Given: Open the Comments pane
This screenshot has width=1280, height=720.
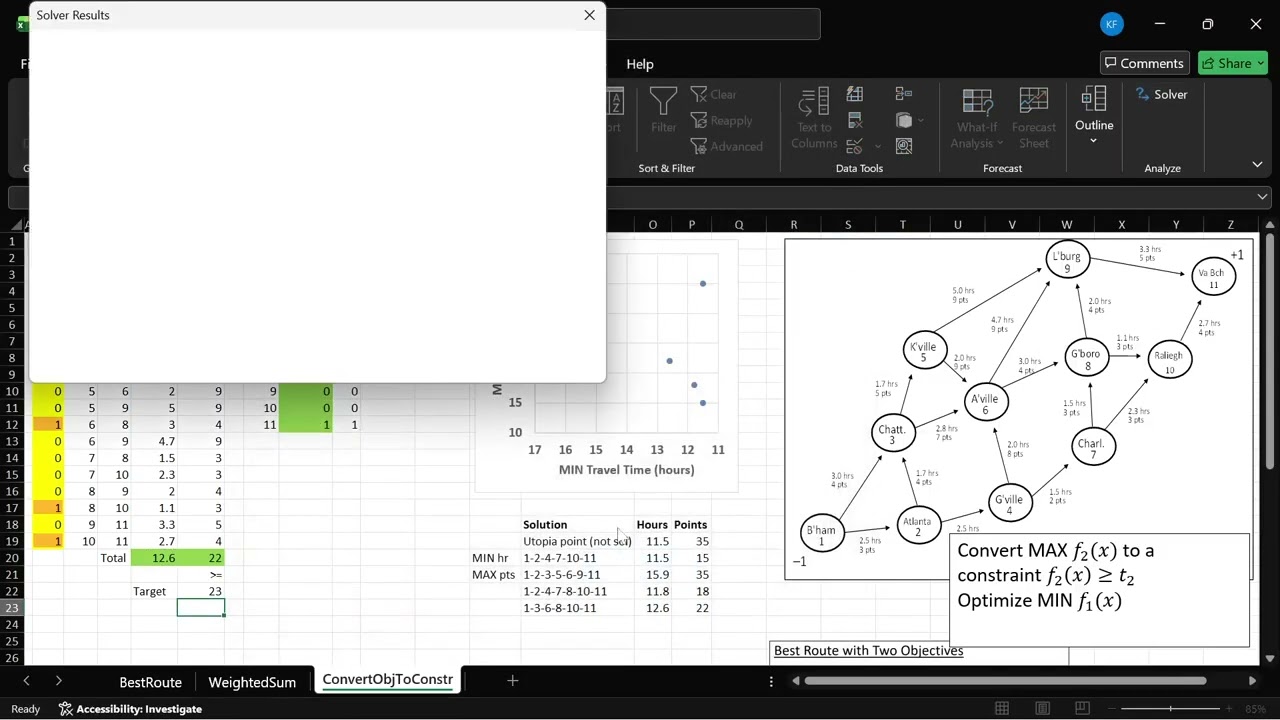Looking at the screenshot, I should point(1143,63).
